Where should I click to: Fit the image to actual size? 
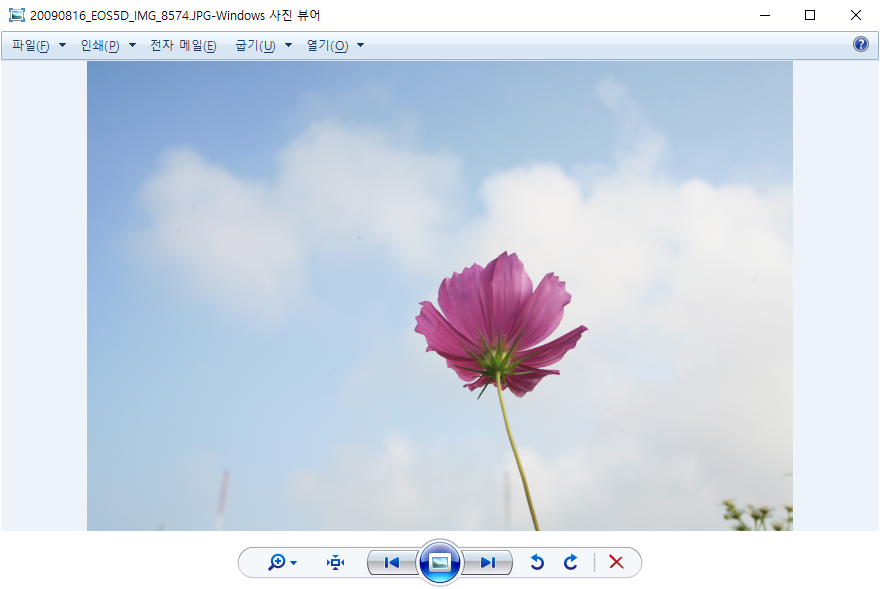[336, 562]
